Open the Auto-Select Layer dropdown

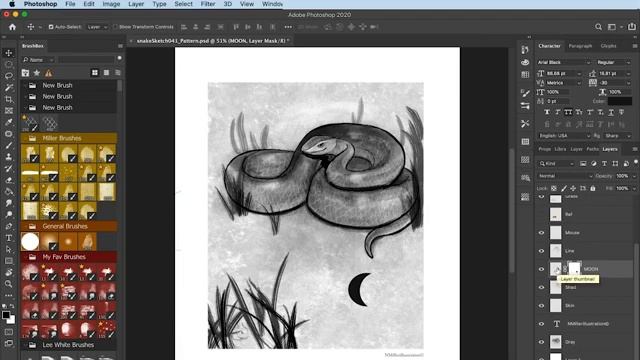click(x=97, y=27)
